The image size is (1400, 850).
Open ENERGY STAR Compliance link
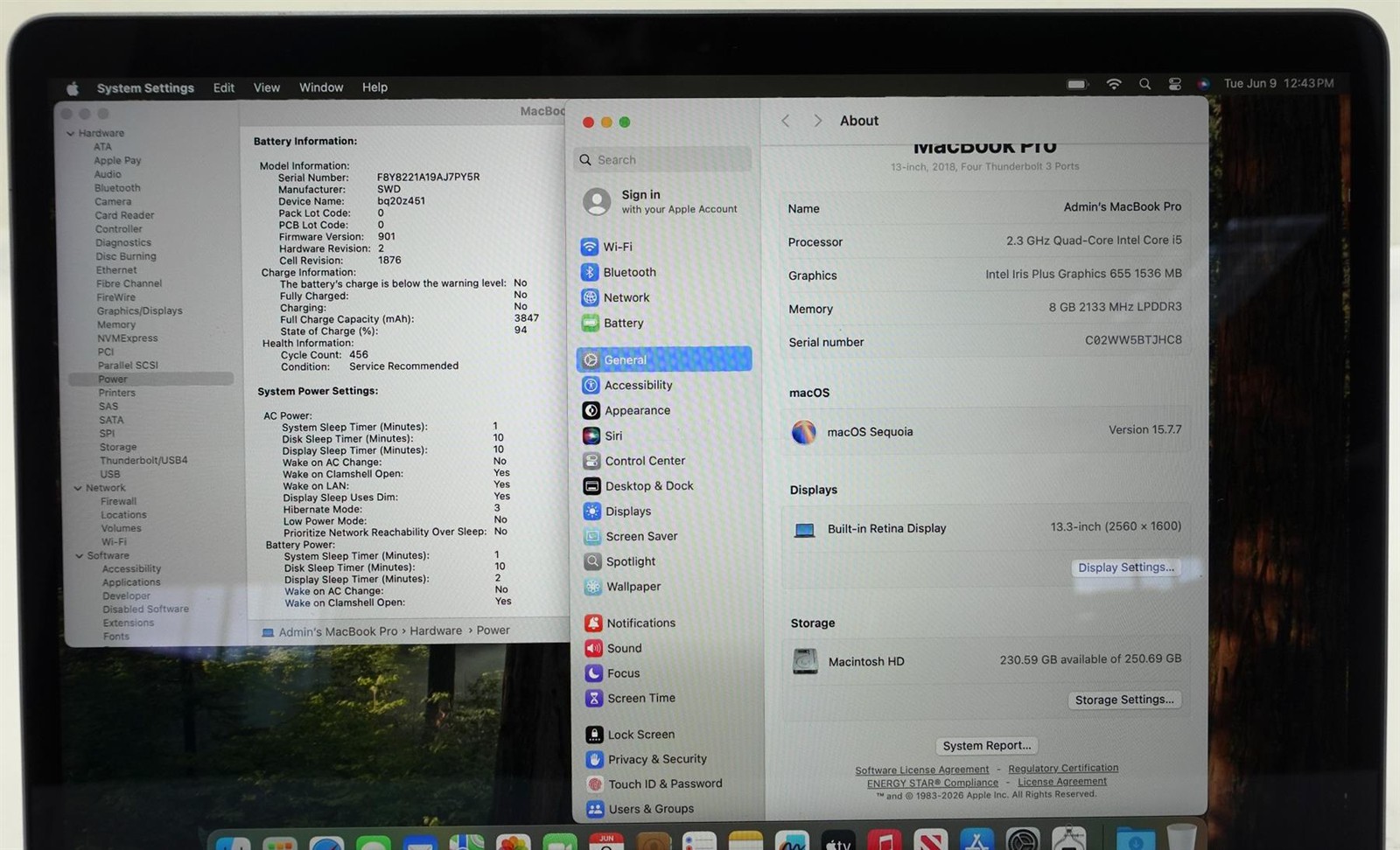point(933,783)
